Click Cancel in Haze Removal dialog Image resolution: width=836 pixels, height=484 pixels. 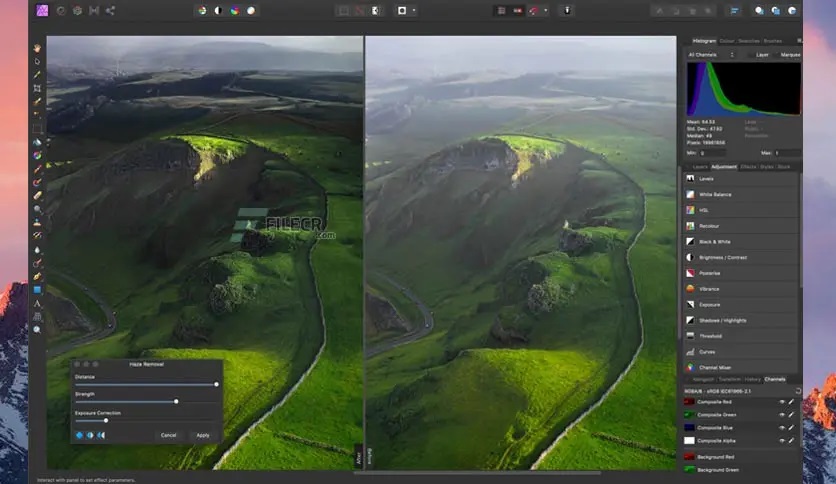[x=168, y=435]
